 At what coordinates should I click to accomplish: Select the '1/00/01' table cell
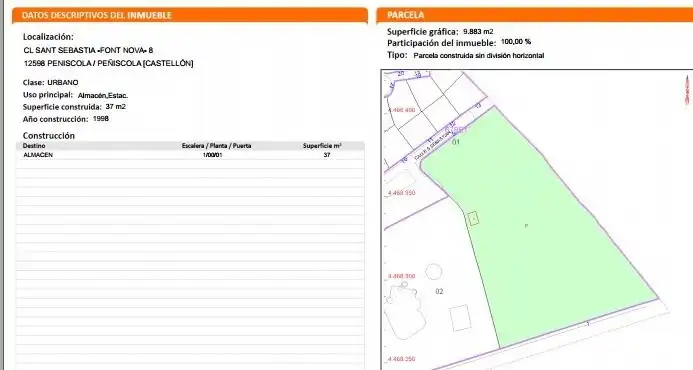click(212, 155)
